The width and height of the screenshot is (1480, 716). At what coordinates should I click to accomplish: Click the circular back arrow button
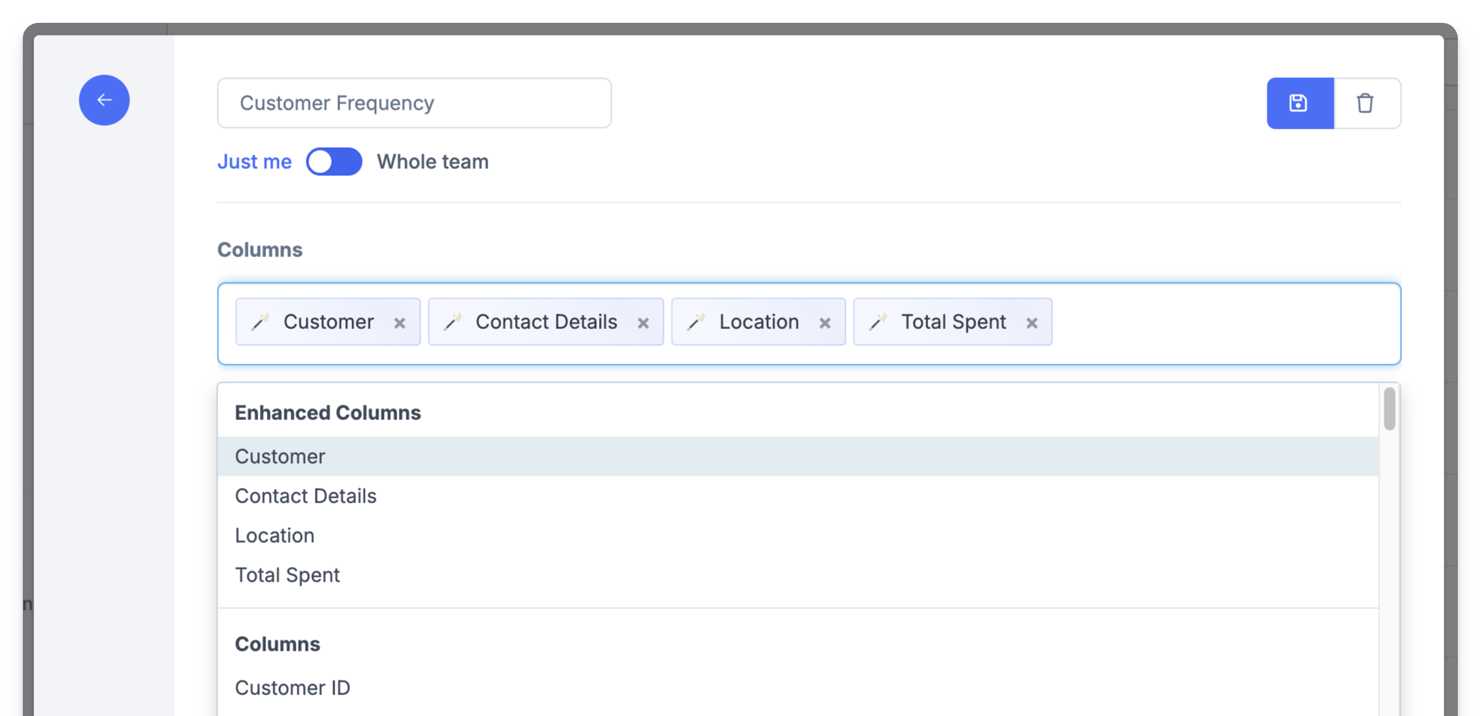[x=104, y=100]
